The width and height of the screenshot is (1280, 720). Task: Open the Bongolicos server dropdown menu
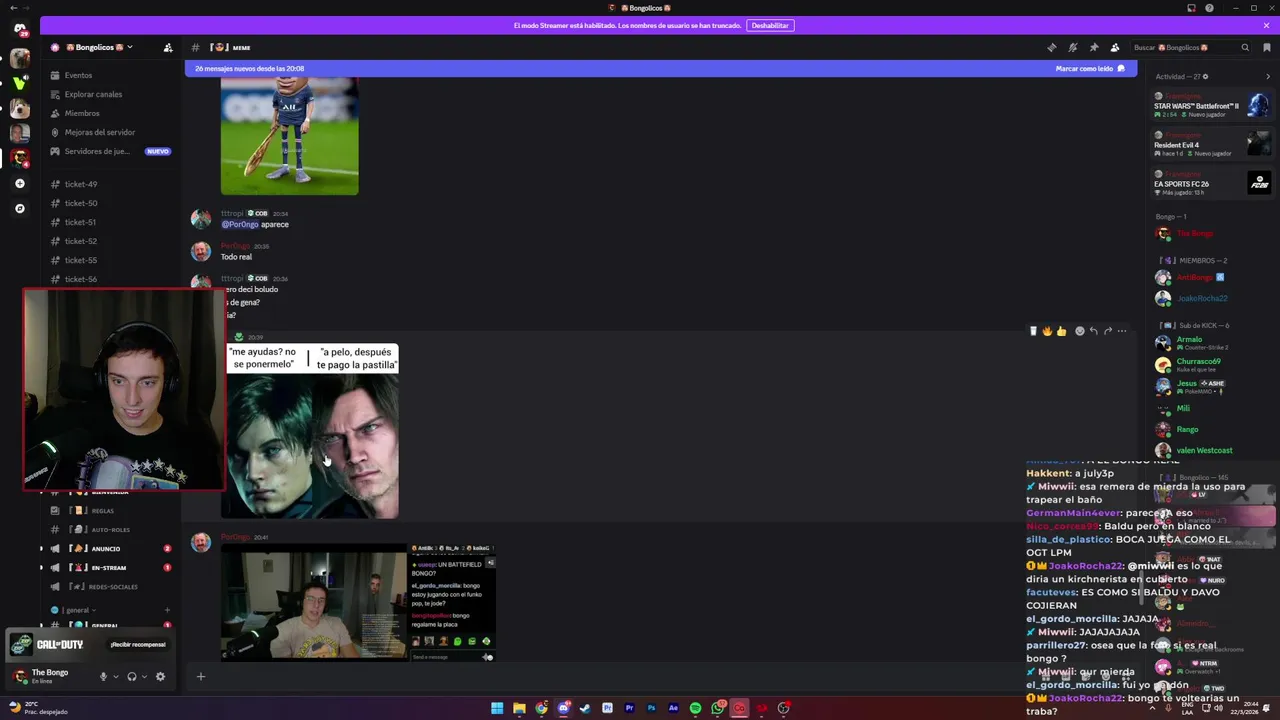click(99, 47)
